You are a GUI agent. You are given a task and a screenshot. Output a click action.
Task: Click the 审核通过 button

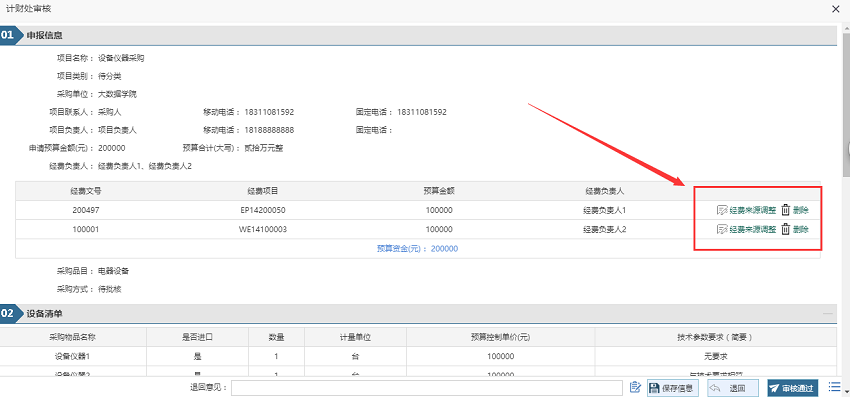tap(793, 388)
